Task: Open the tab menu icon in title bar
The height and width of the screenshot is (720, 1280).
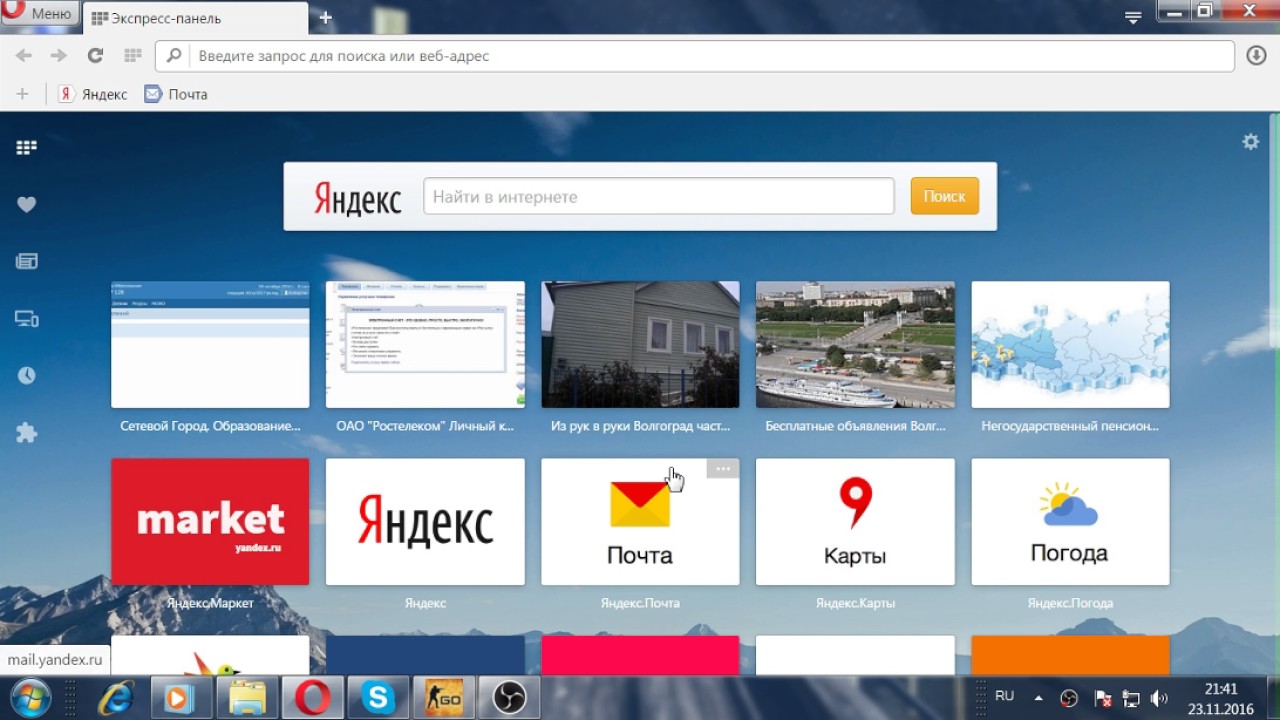Action: (x=1133, y=18)
